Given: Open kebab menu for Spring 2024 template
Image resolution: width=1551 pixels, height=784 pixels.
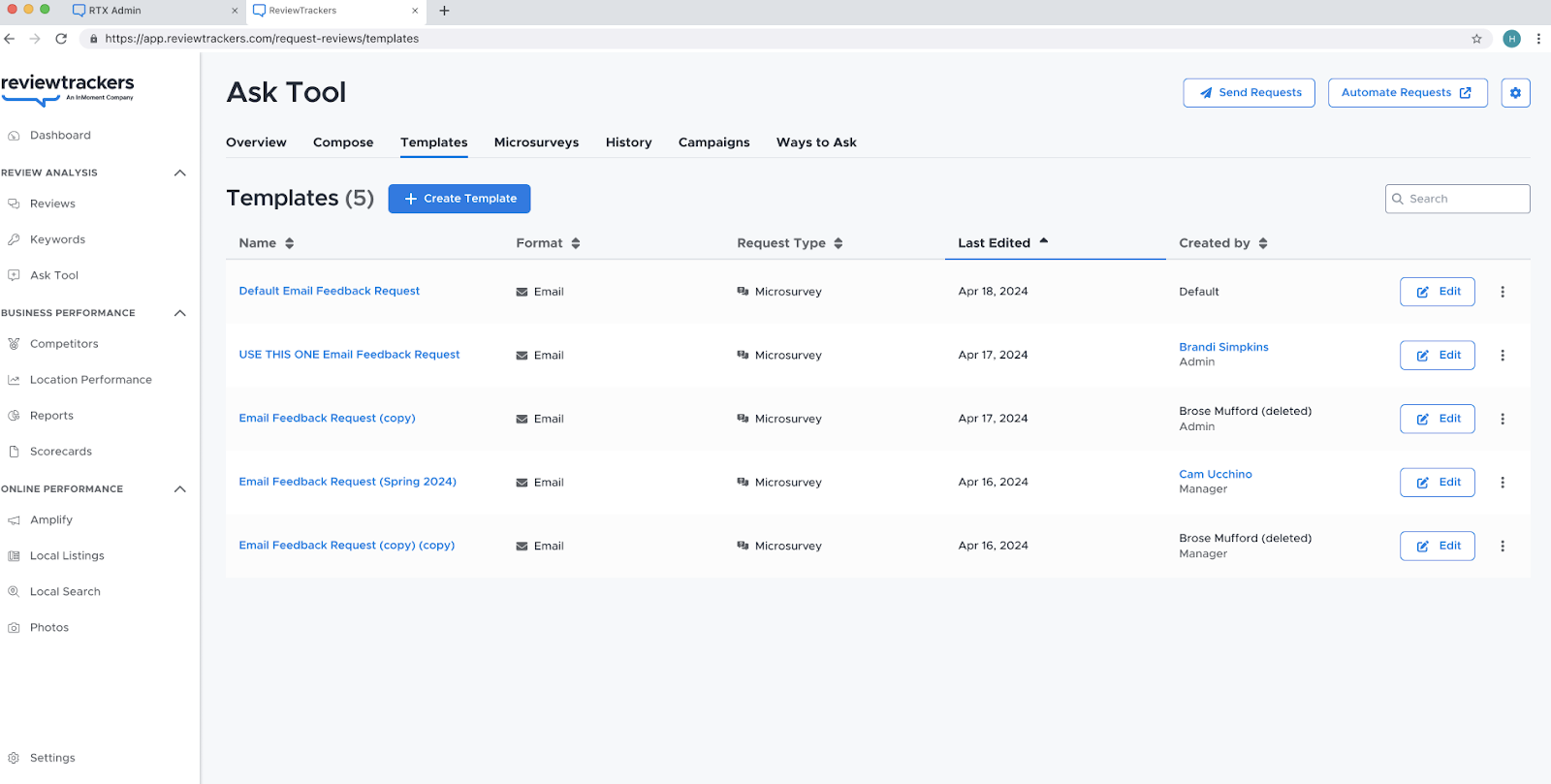Looking at the screenshot, I should (1503, 483).
